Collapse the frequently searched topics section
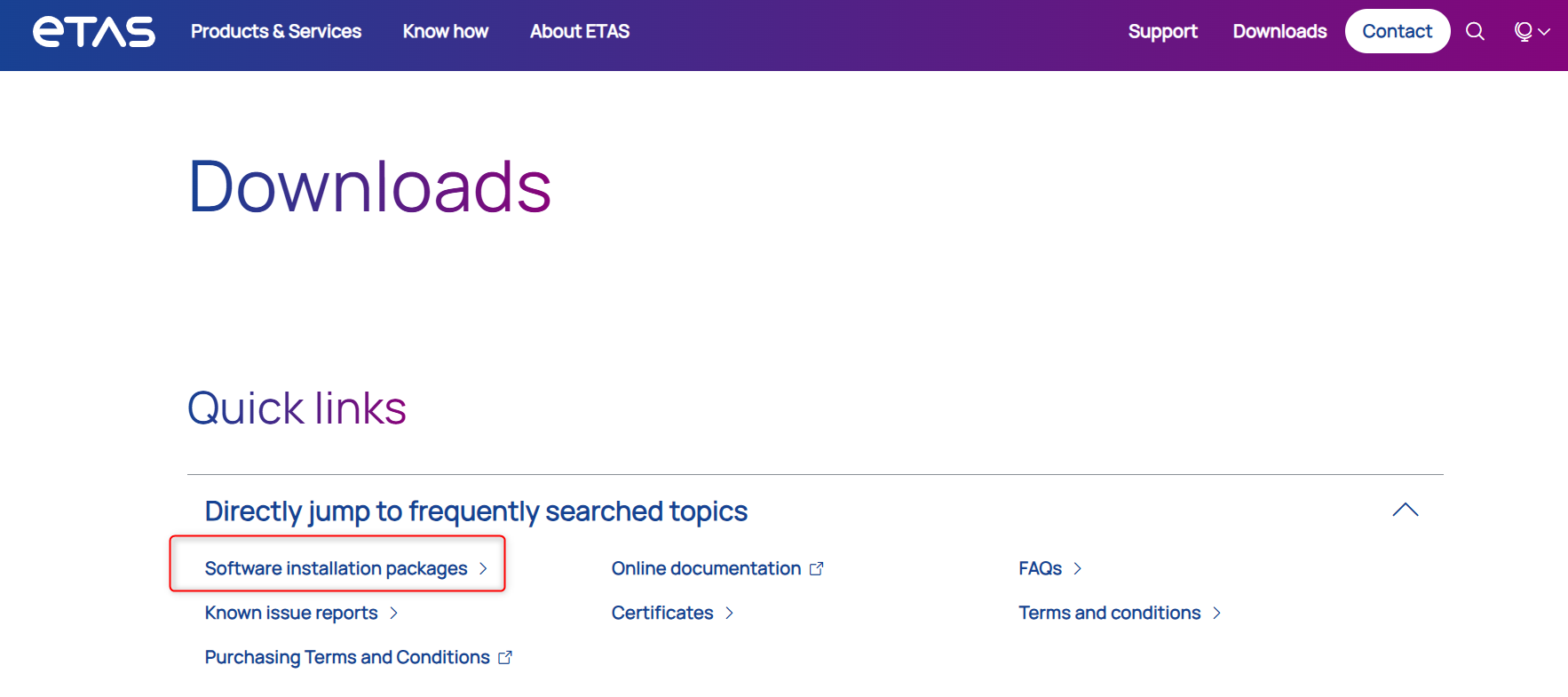 (1406, 510)
